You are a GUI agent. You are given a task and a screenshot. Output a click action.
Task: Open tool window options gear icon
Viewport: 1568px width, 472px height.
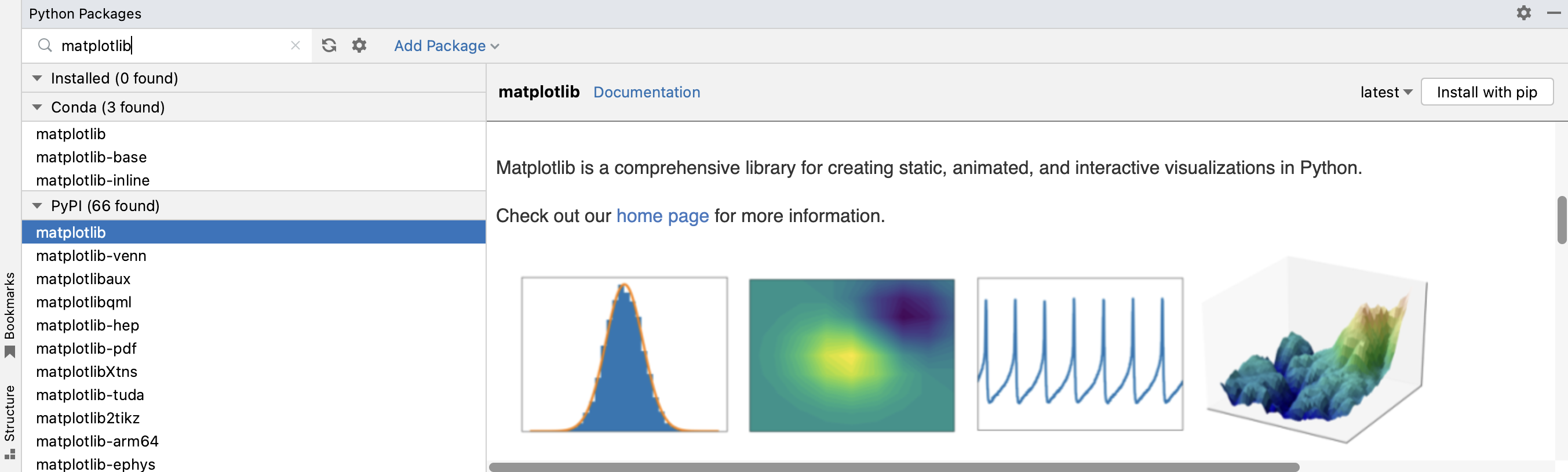point(1523,13)
